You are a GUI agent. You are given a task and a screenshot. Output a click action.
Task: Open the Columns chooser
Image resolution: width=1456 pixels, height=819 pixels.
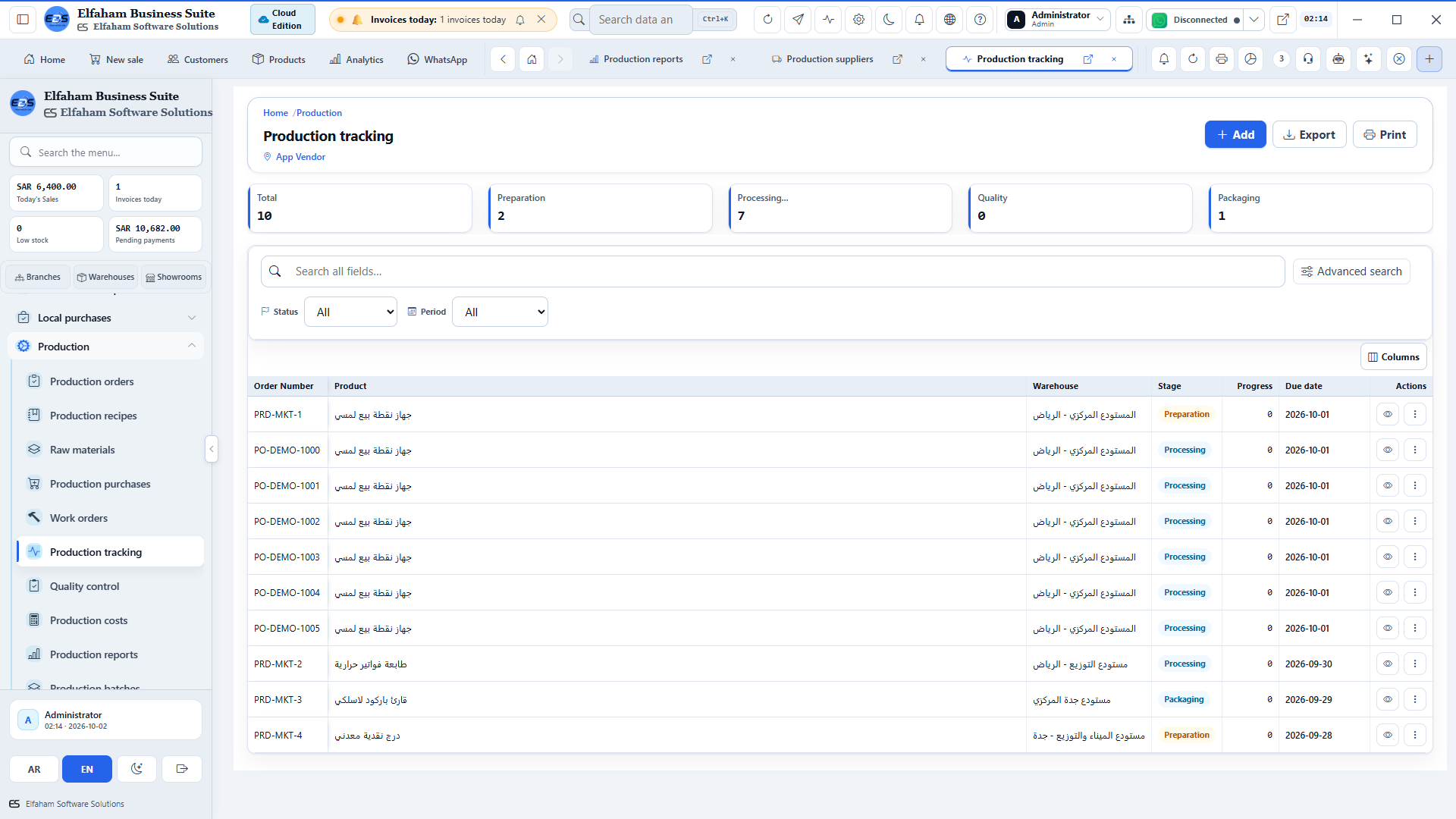[x=1393, y=357]
